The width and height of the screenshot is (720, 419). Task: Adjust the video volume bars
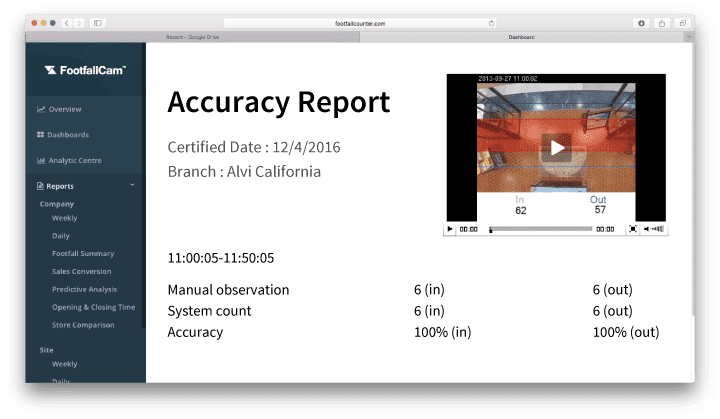pos(658,229)
